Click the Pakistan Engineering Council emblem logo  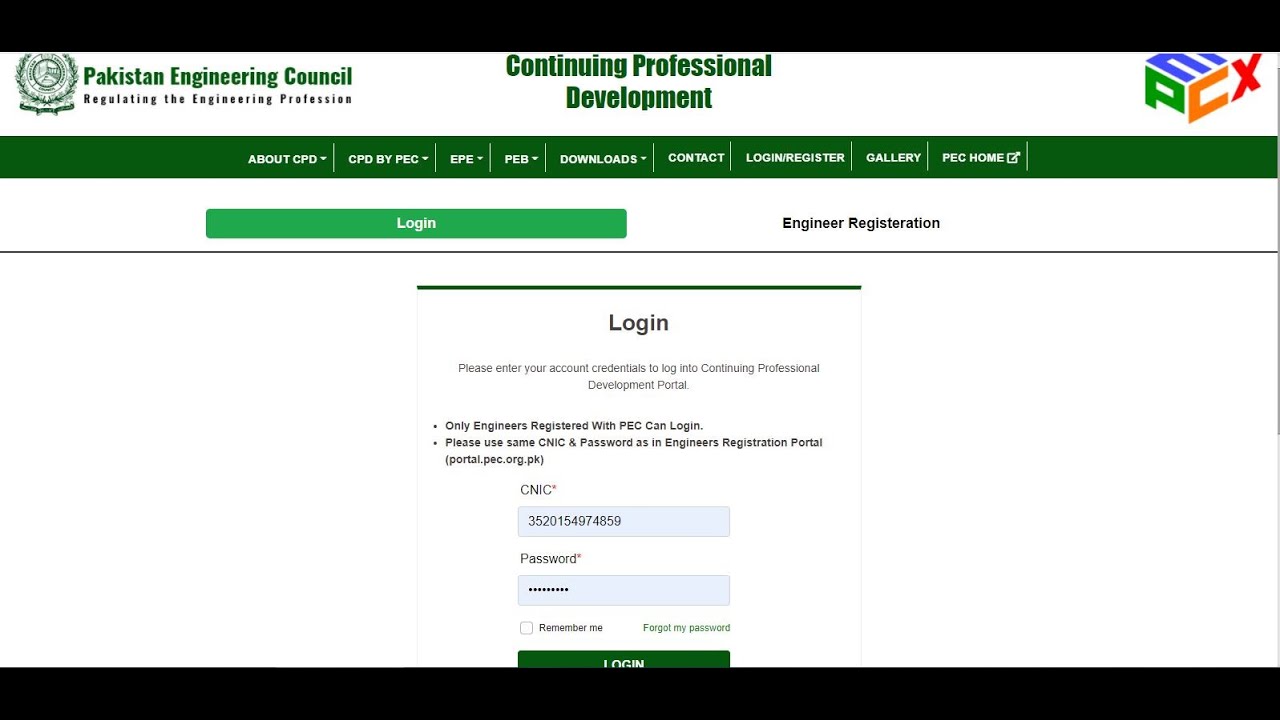[x=47, y=84]
